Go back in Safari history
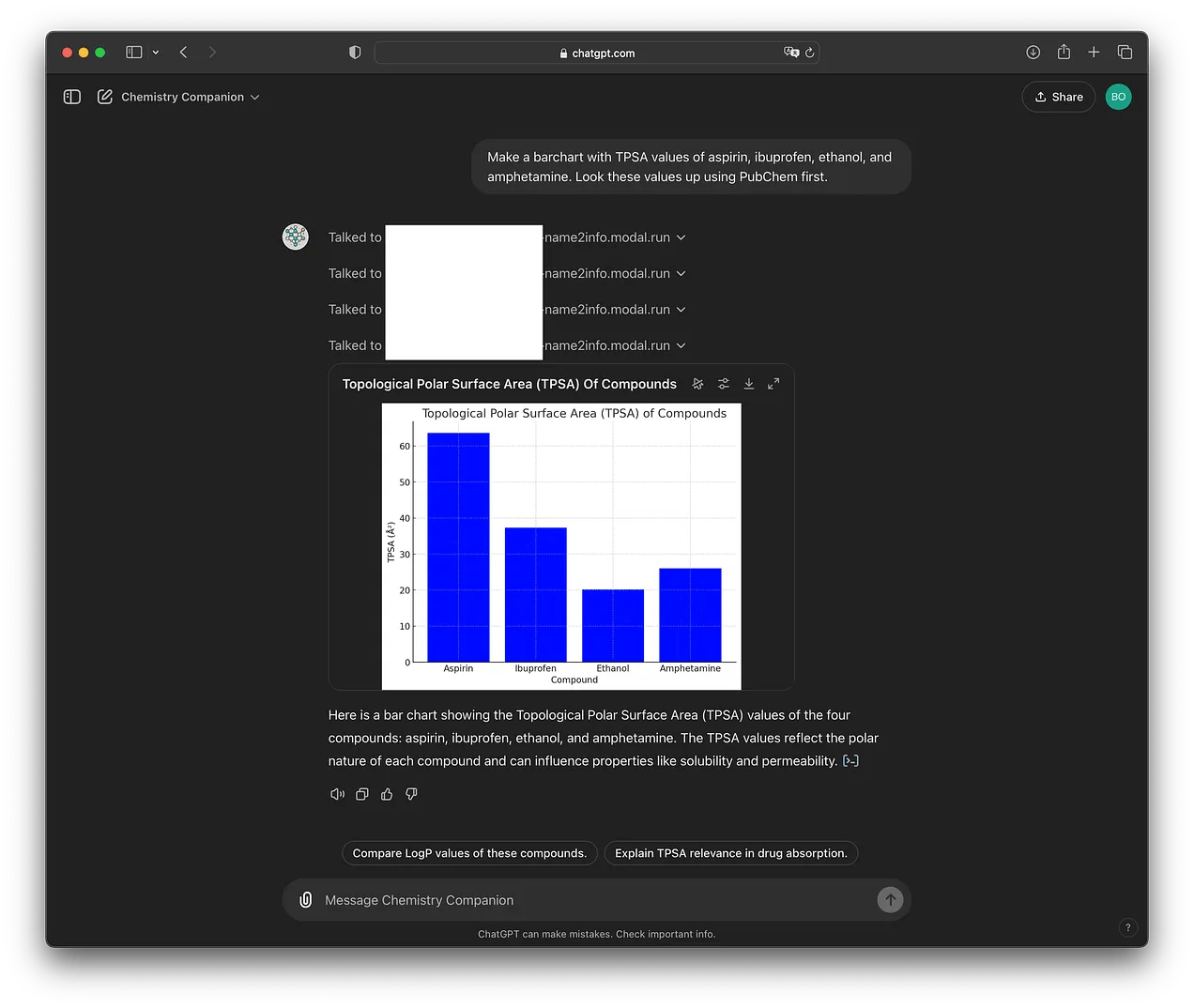 pyautogui.click(x=184, y=53)
